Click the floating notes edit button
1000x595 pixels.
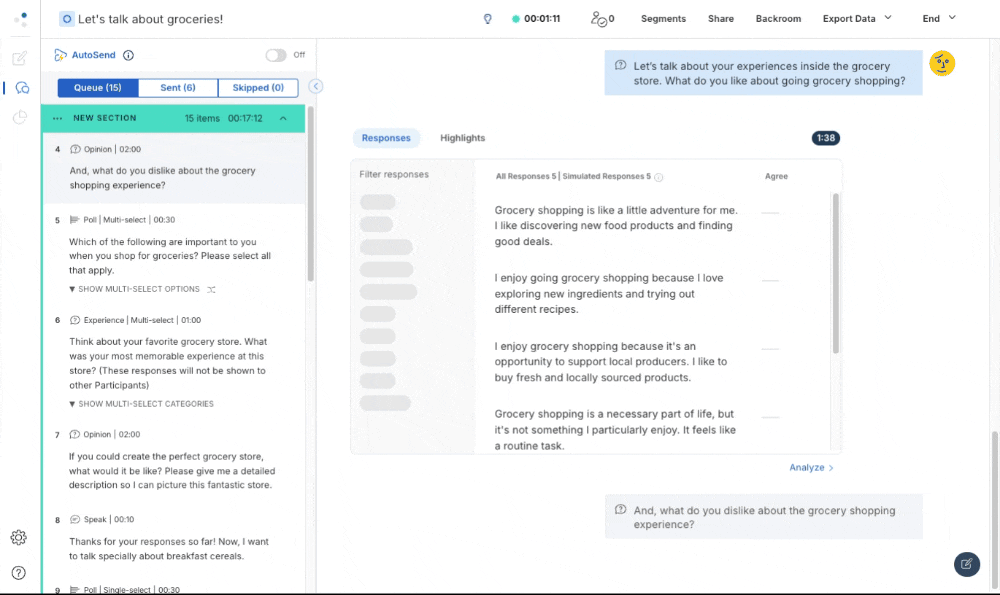click(966, 564)
